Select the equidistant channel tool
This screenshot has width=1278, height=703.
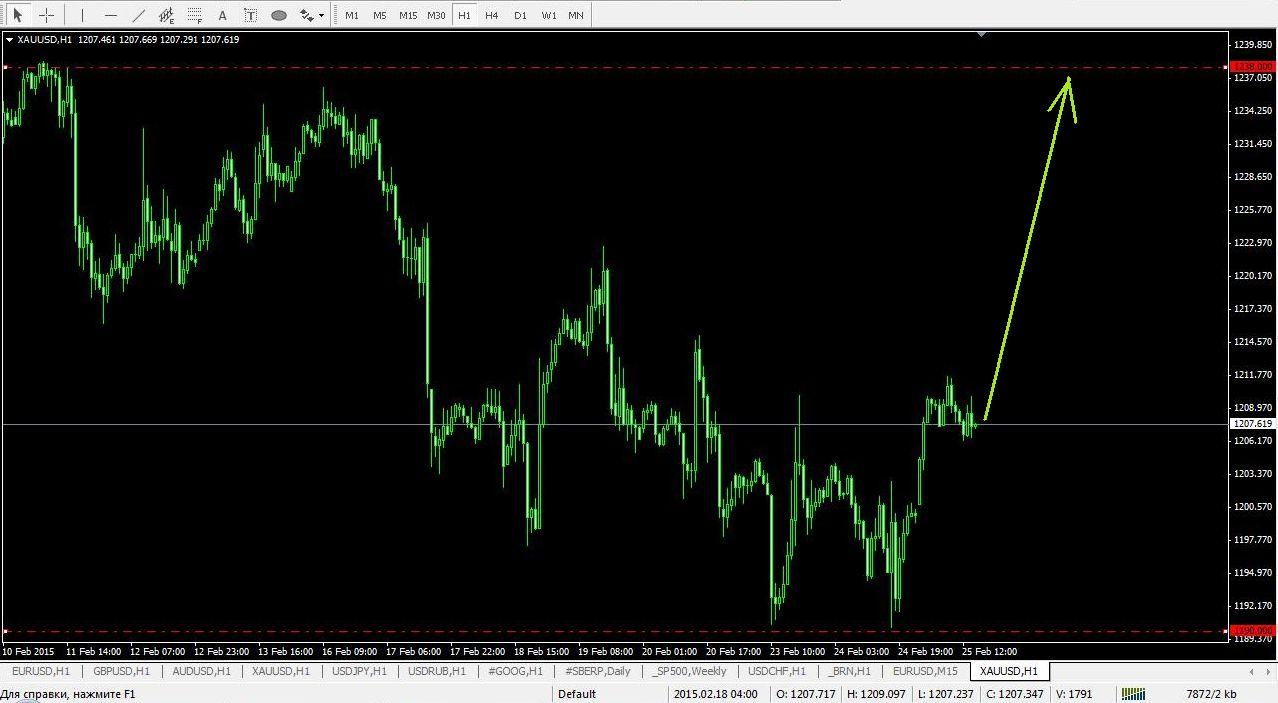pyautogui.click(x=166, y=15)
